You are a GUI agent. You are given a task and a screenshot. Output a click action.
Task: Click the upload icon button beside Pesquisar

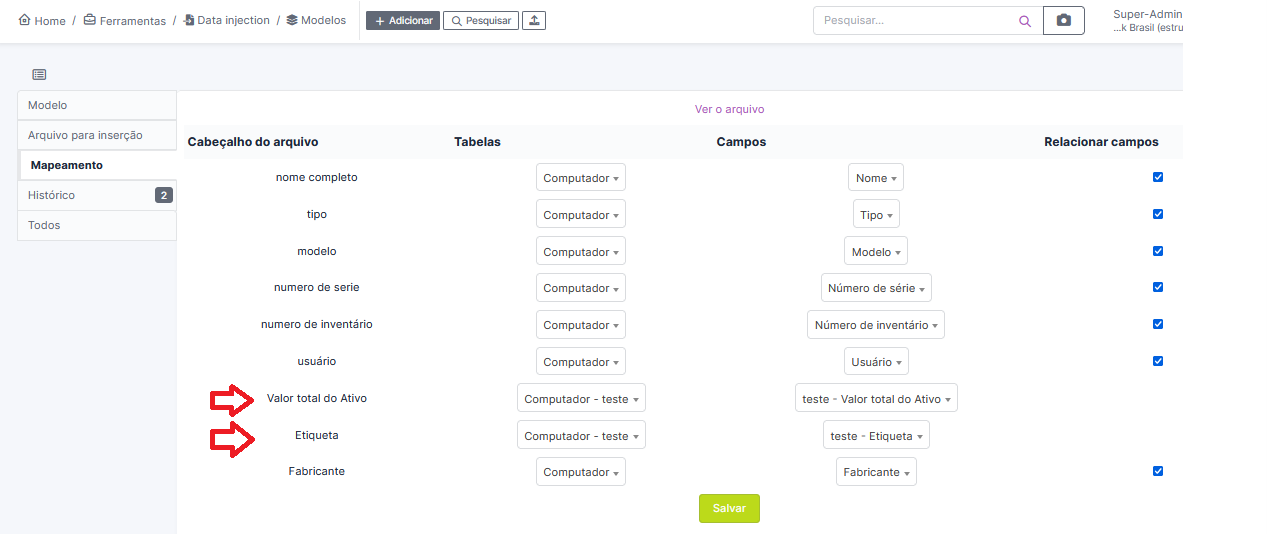click(x=534, y=20)
